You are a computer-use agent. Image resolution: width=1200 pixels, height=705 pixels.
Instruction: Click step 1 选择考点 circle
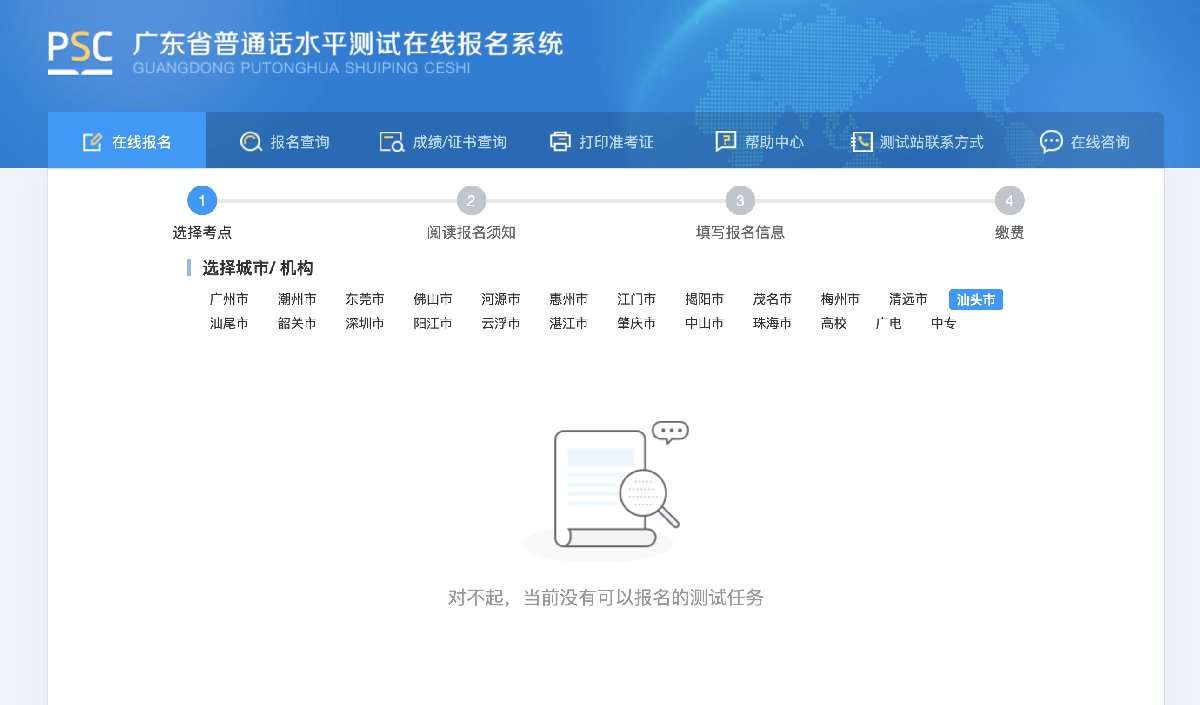tap(202, 201)
